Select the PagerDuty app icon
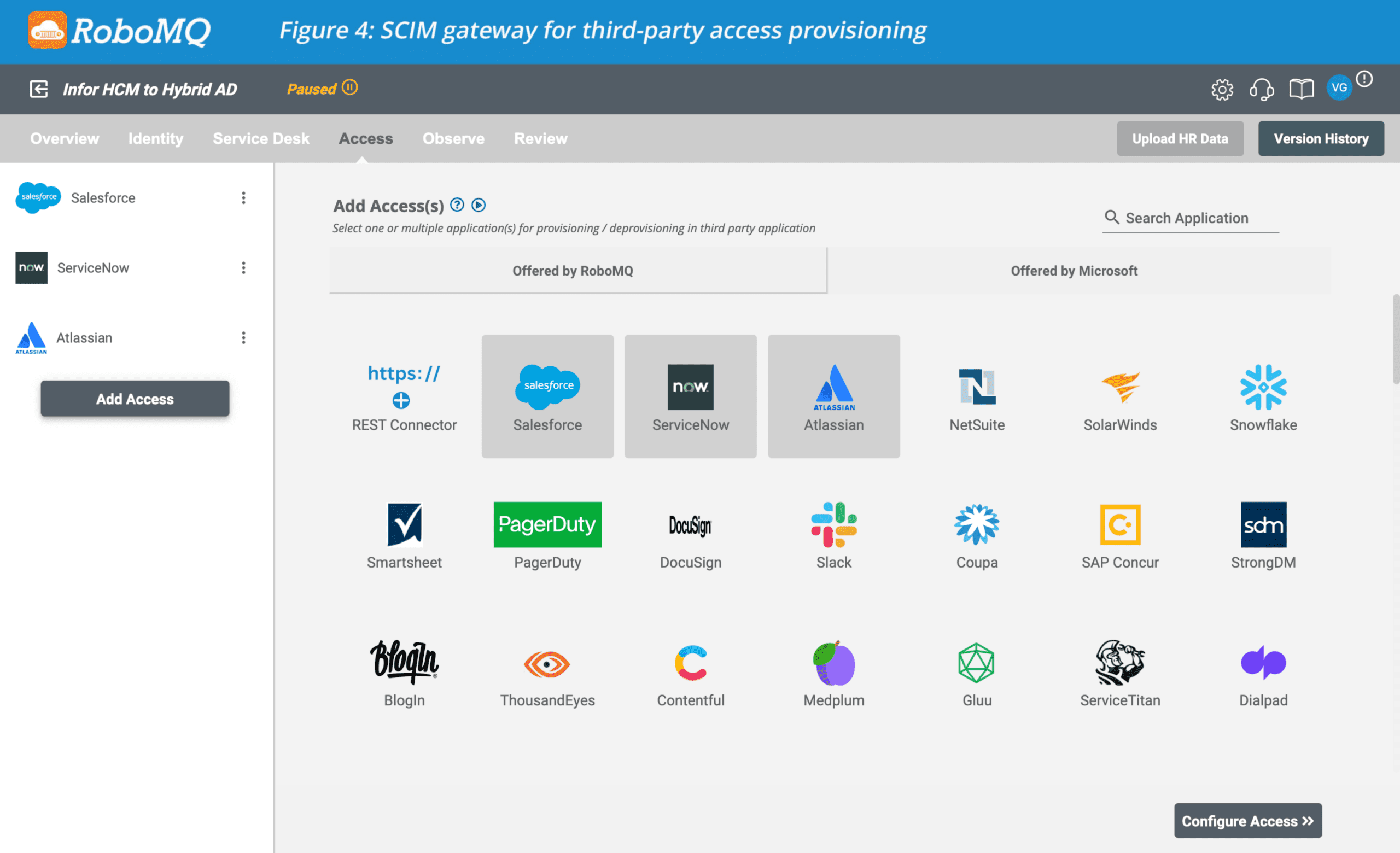The width and height of the screenshot is (1400, 853). point(547,524)
